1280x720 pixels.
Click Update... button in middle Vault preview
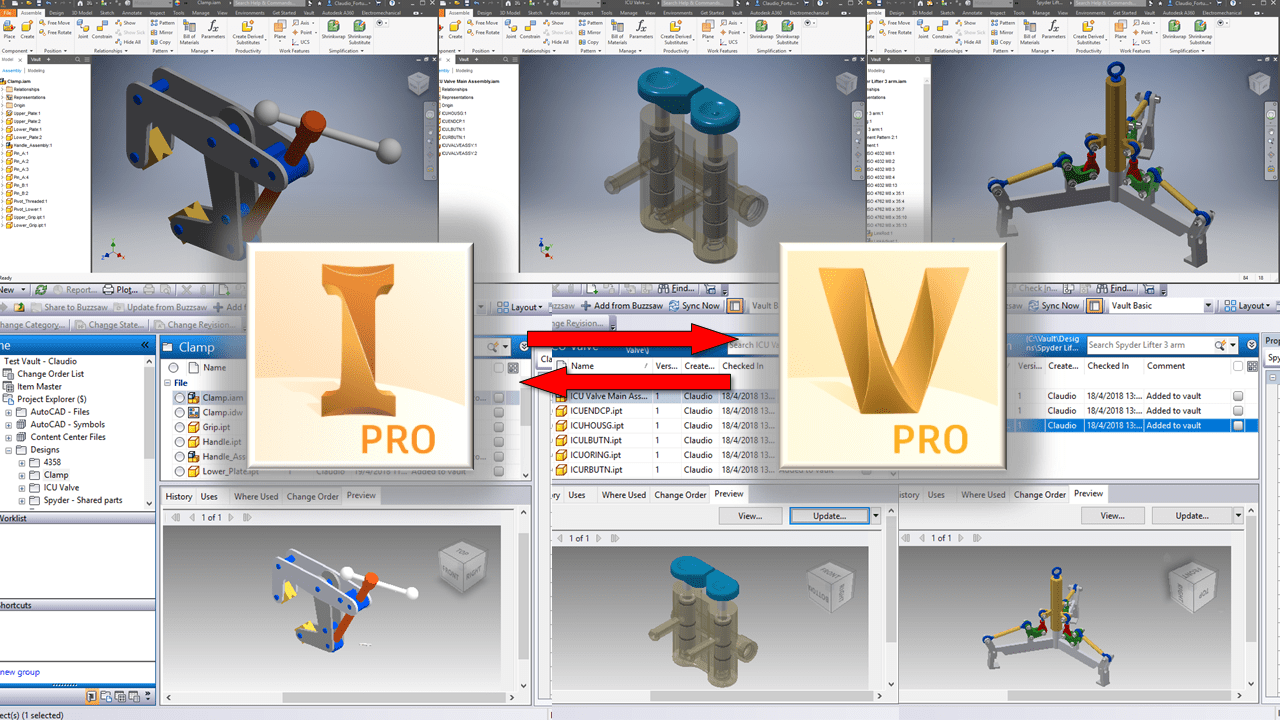coord(829,516)
